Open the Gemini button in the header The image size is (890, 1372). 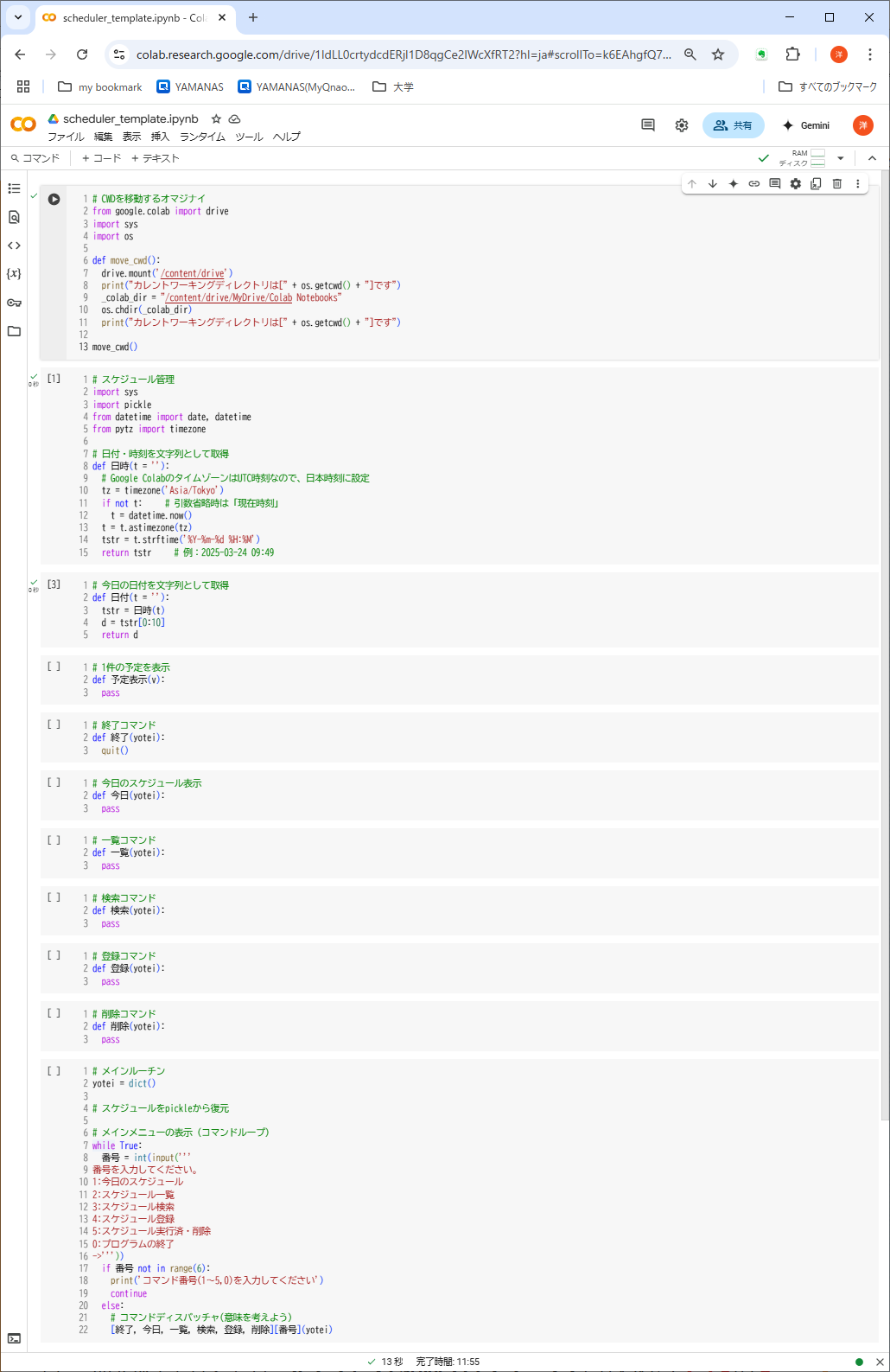[805, 125]
